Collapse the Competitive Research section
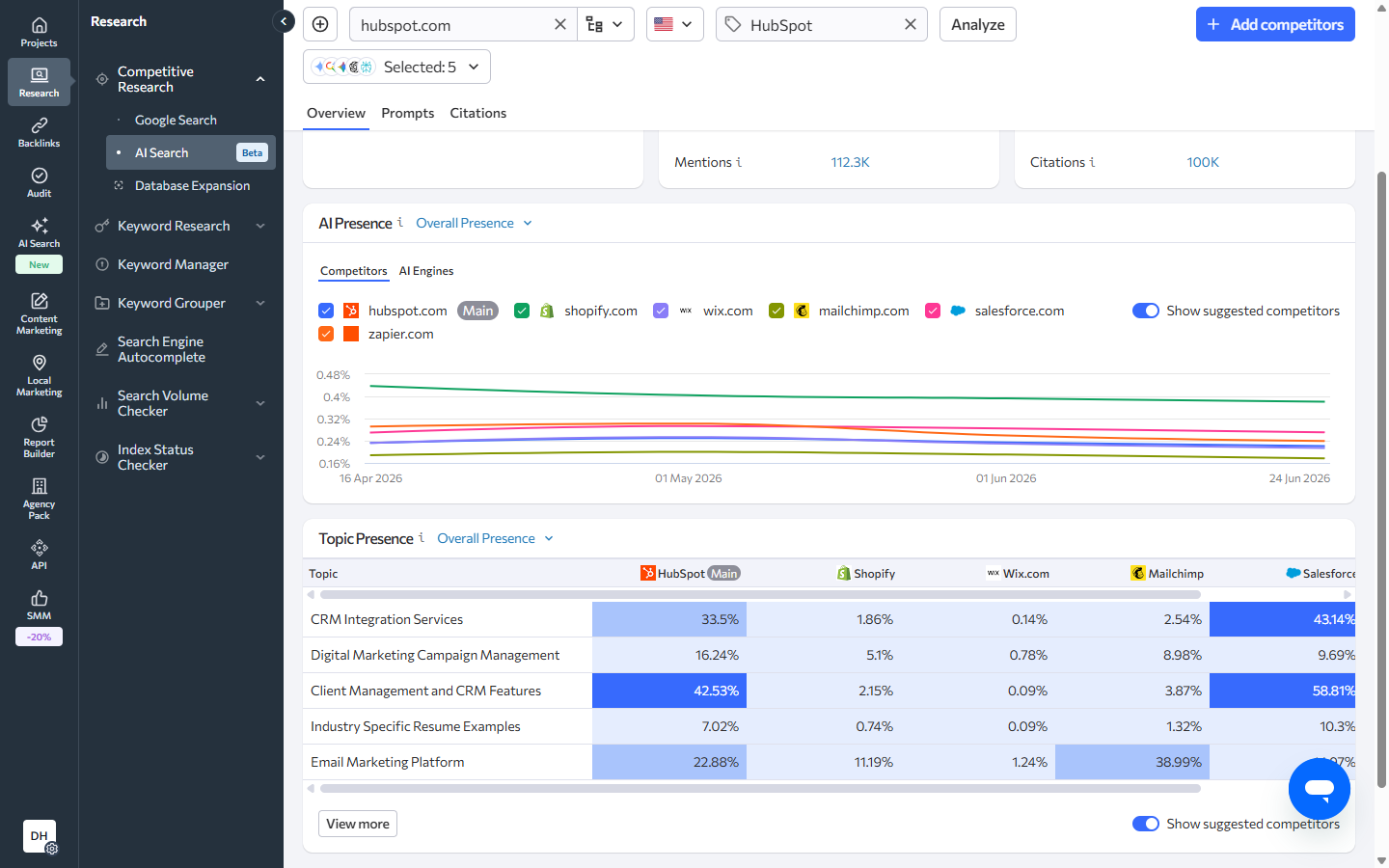1389x868 pixels. pyautogui.click(x=260, y=79)
